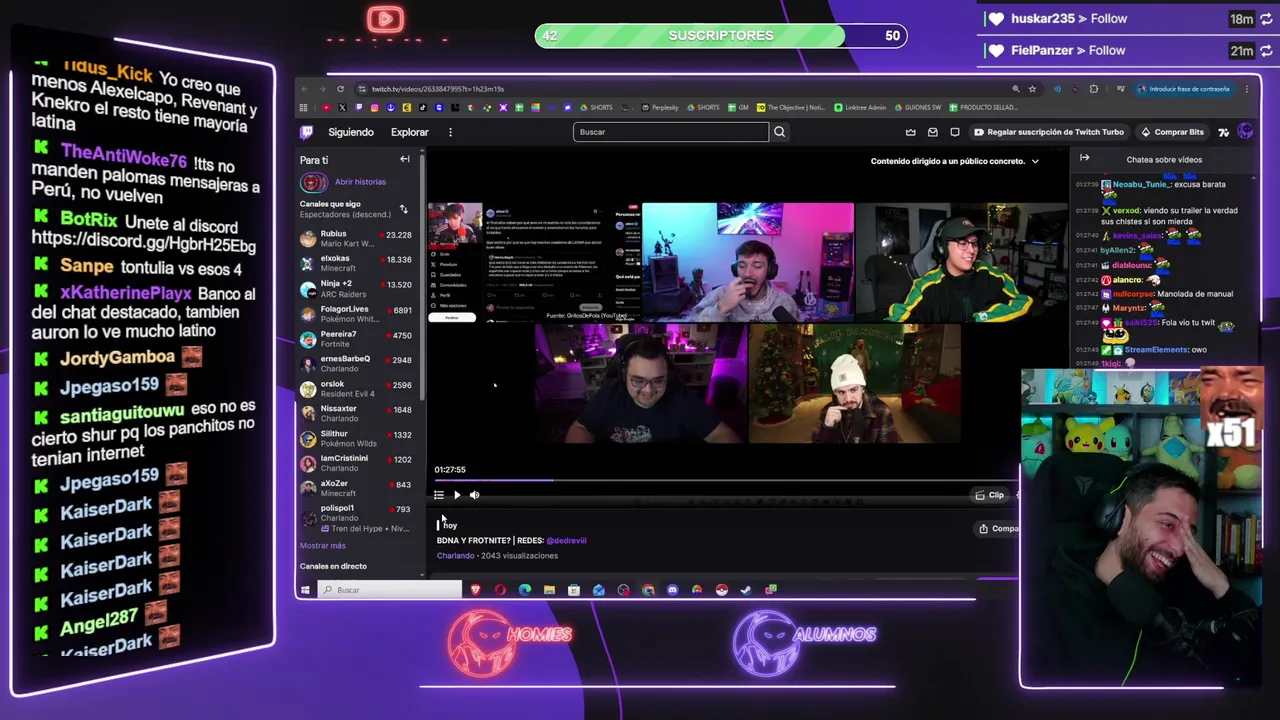This screenshot has height=720, width=1280.
Task: Open the Twitch home logo
Action: pyautogui.click(x=307, y=132)
